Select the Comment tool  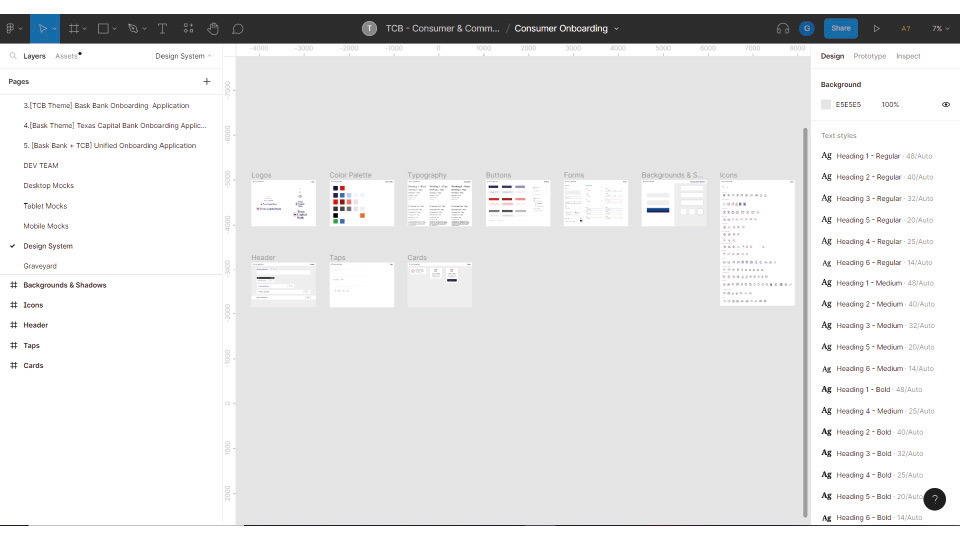237,29
